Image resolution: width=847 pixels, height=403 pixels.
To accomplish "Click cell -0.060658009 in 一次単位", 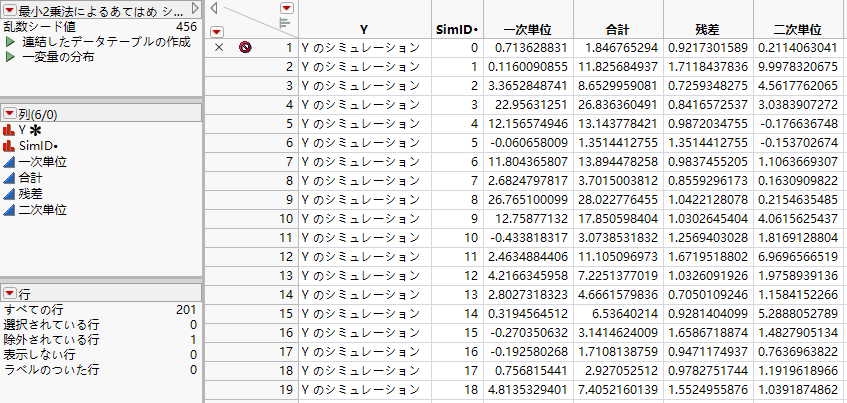I will [528, 143].
